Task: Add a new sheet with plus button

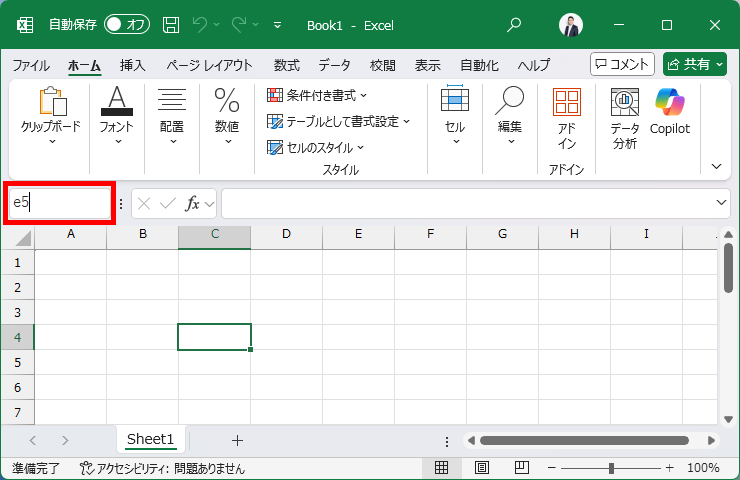Action: [237, 440]
